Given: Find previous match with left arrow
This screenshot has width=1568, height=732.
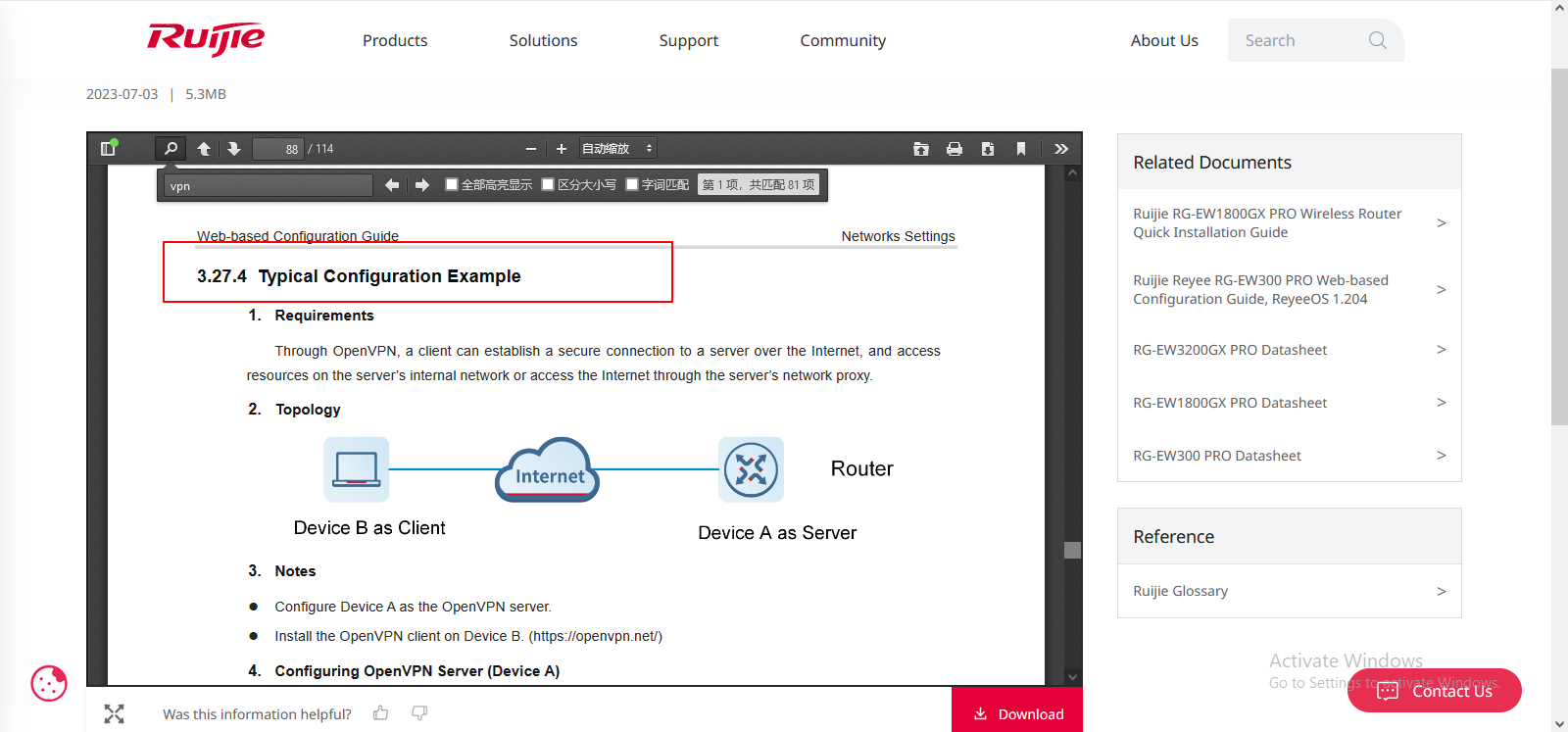Looking at the screenshot, I should pyautogui.click(x=392, y=185).
